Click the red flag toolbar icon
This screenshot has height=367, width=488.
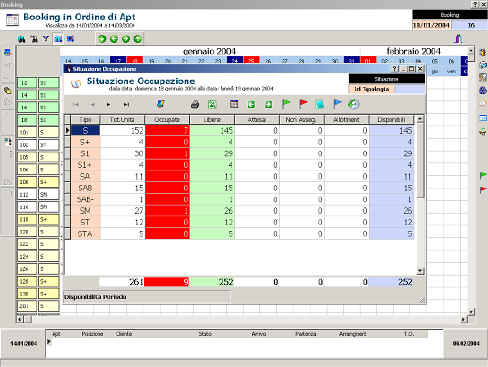pos(303,104)
